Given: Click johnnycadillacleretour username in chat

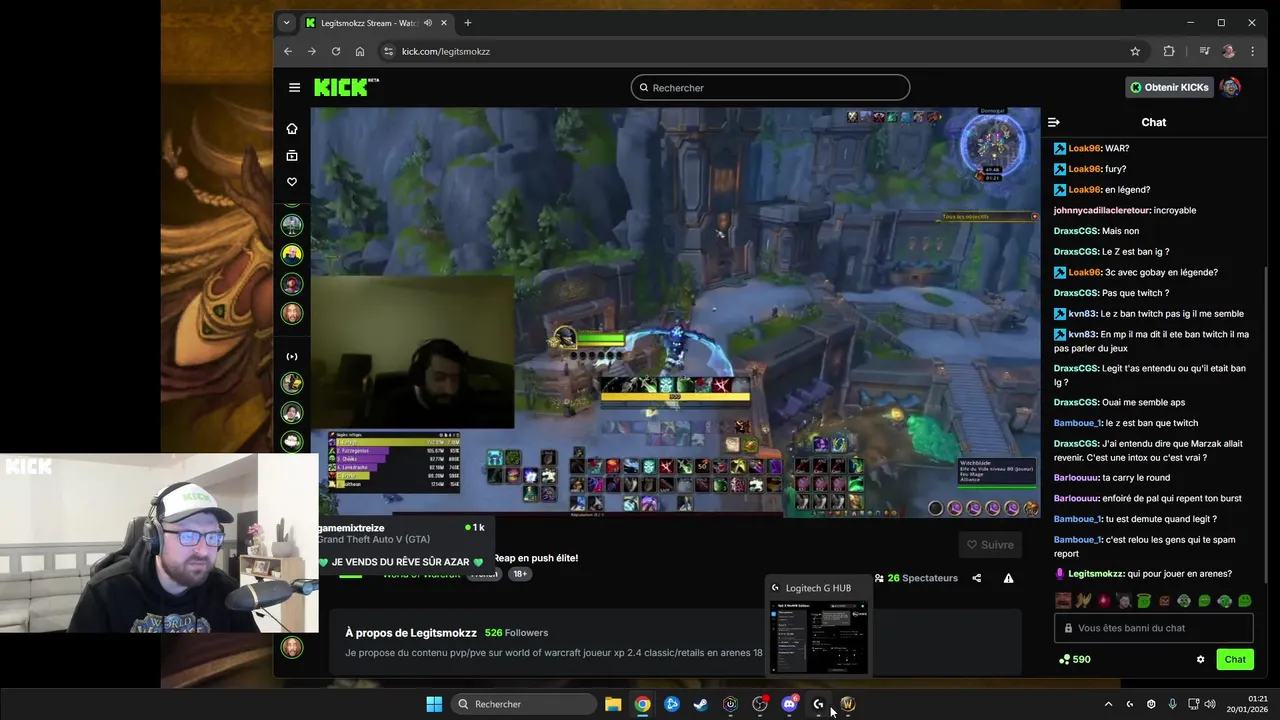Looking at the screenshot, I should 1102,210.
